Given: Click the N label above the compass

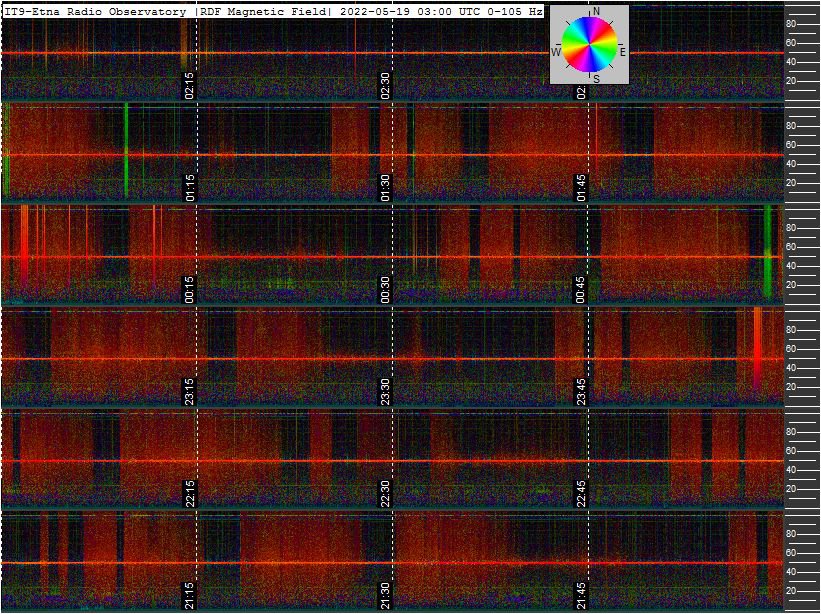Looking at the screenshot, I should pyautogui.click(x=596, y=12).
